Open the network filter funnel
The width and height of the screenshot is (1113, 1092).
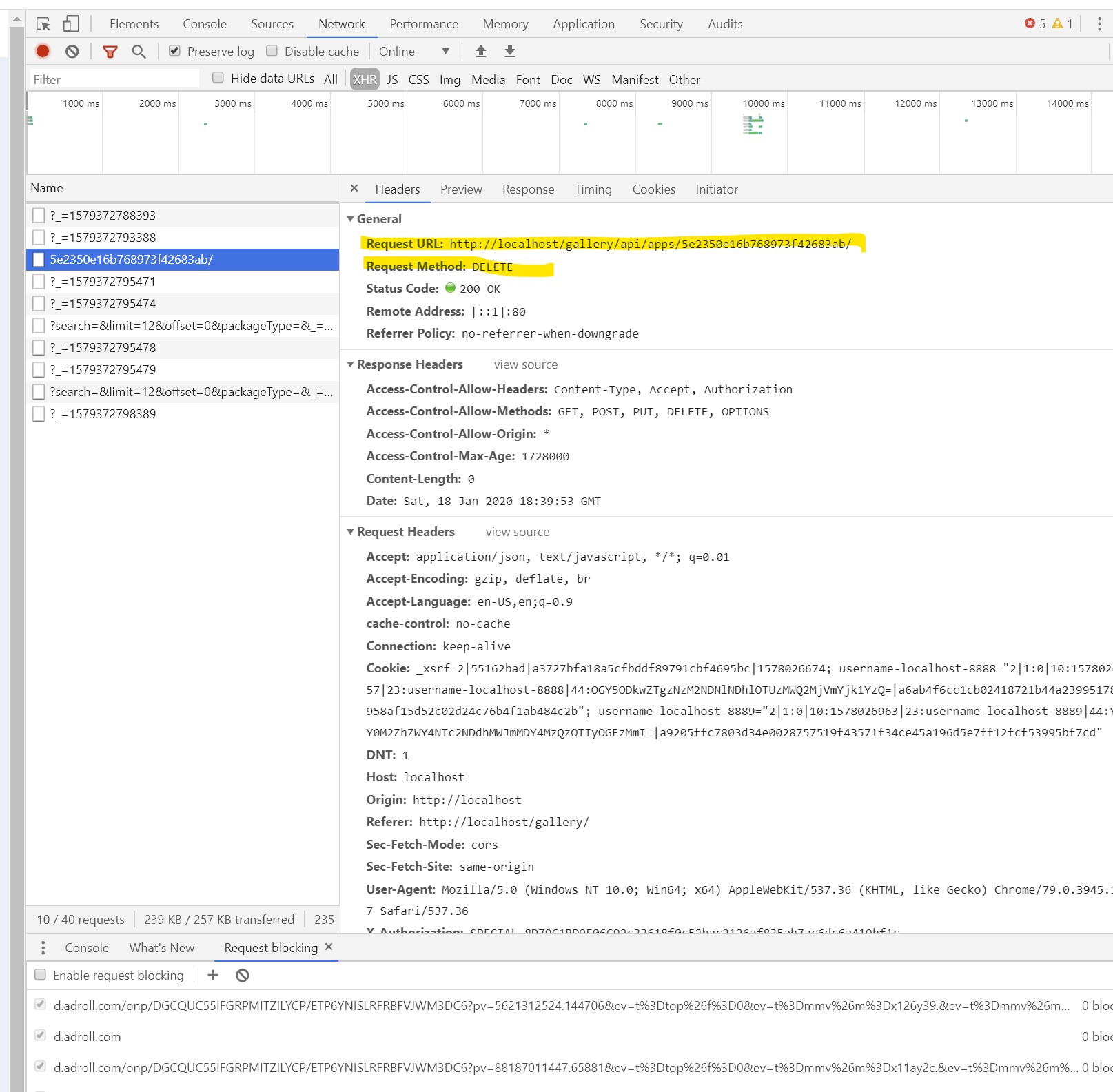[x=110, y=51]
